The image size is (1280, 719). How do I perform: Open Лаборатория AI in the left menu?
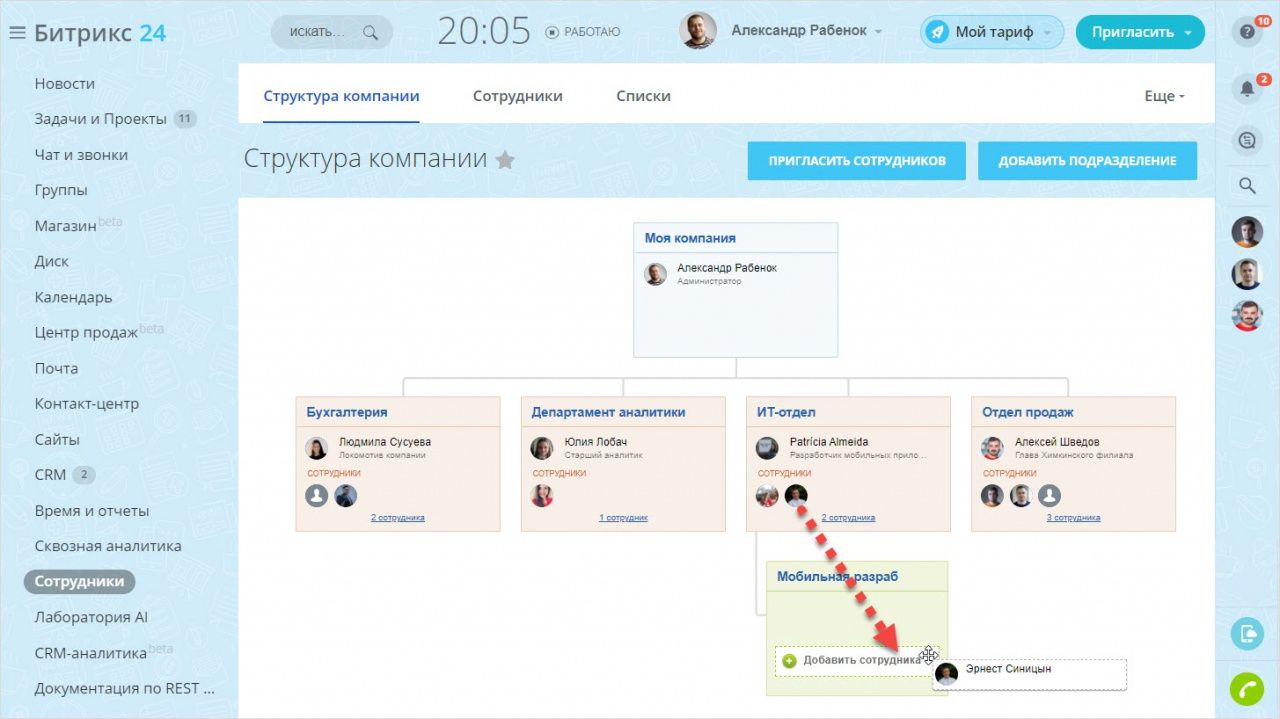click(x=91, y=617)
